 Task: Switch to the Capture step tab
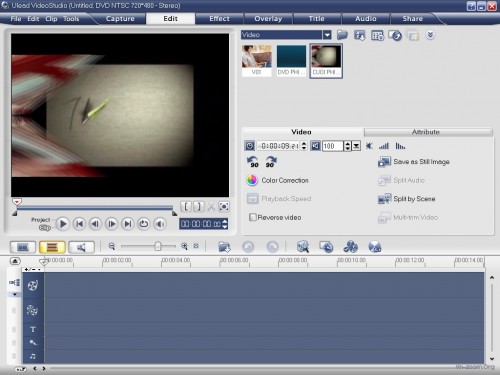pos(120,19)
